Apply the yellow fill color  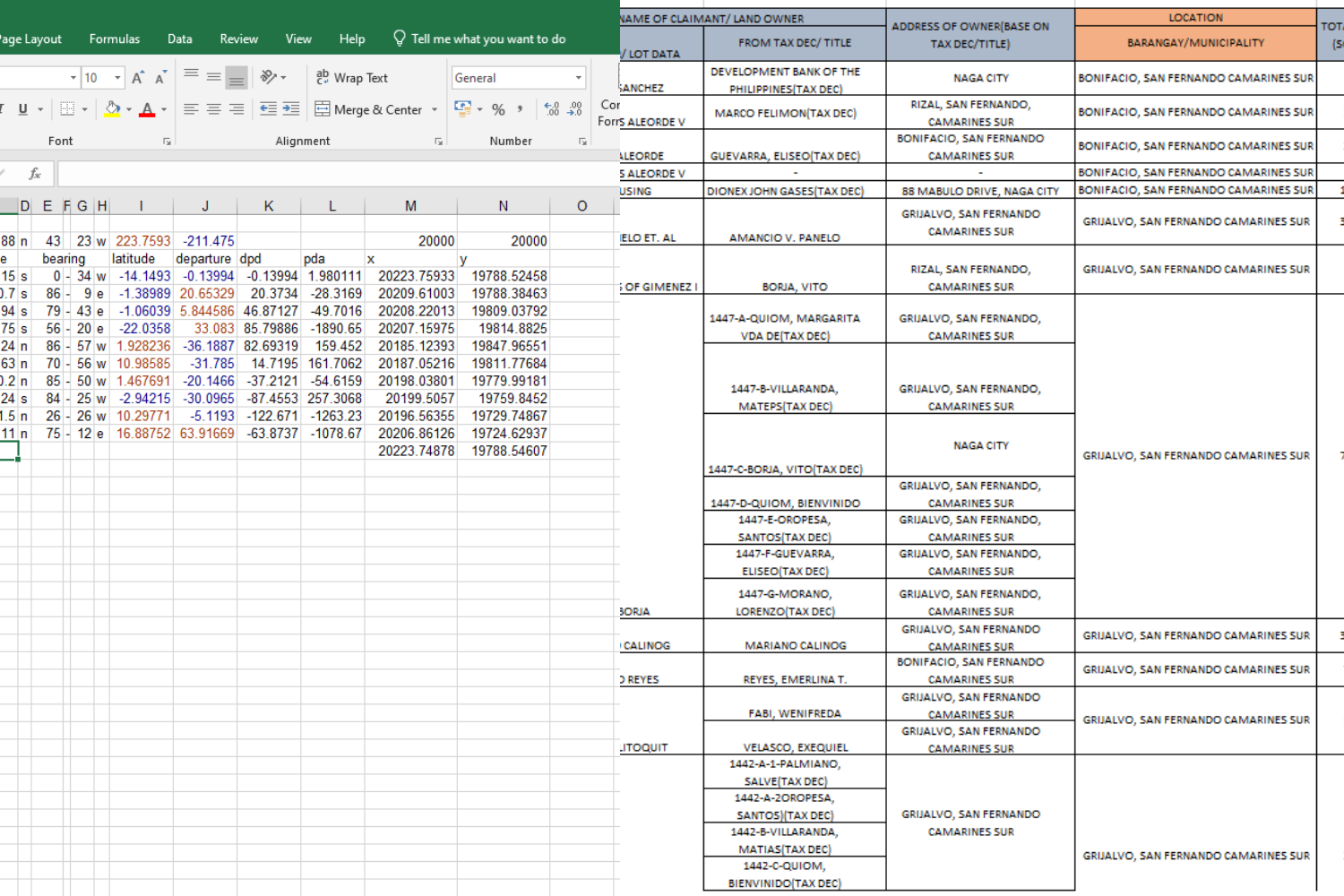click(112, 109)
